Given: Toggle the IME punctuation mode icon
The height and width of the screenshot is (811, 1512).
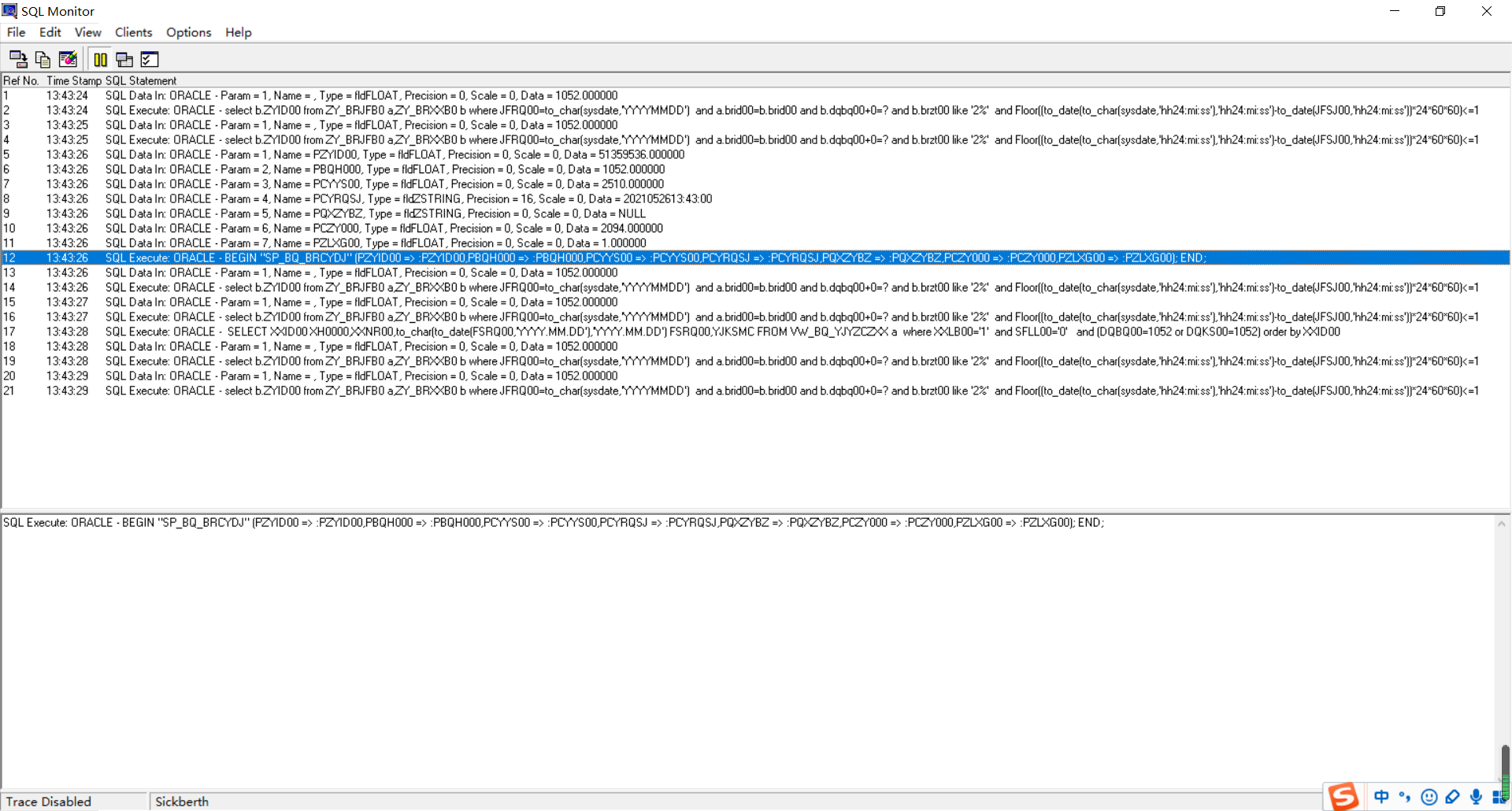Looking at the screenshot, I should pyautogui.click(x=1405, y=797).
